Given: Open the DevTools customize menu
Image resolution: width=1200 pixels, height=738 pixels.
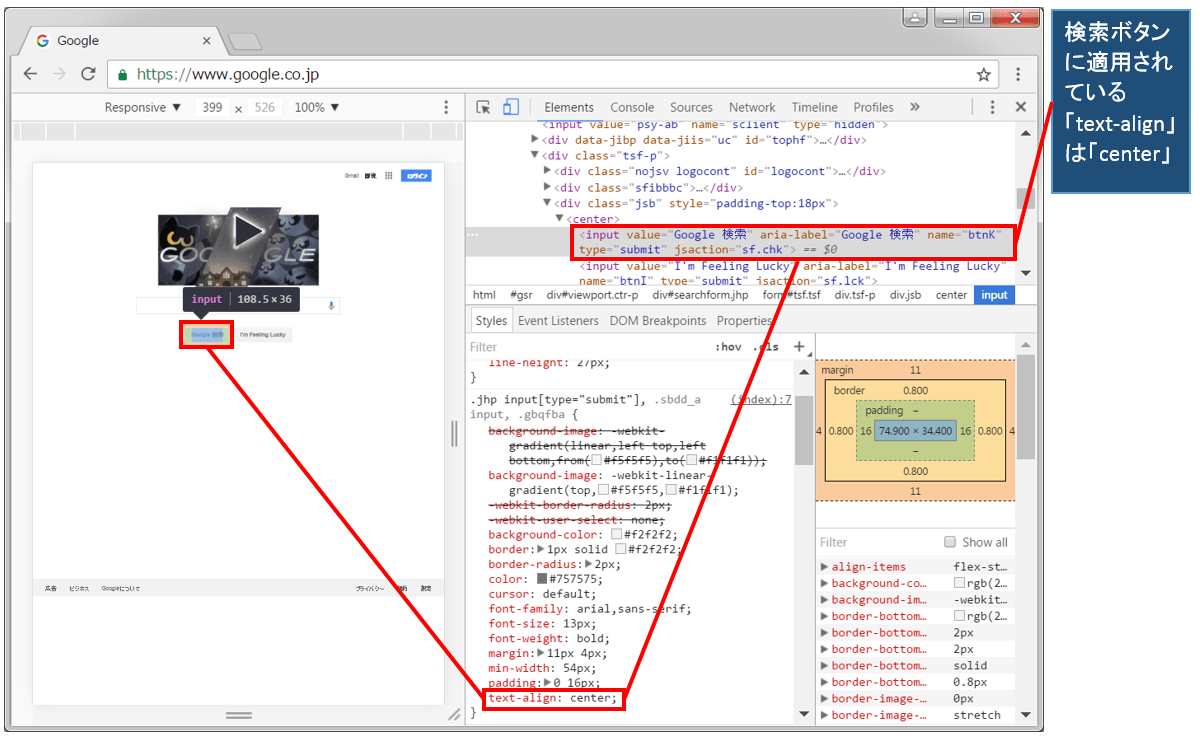Looking at the screenshot, I should point(993,107).
